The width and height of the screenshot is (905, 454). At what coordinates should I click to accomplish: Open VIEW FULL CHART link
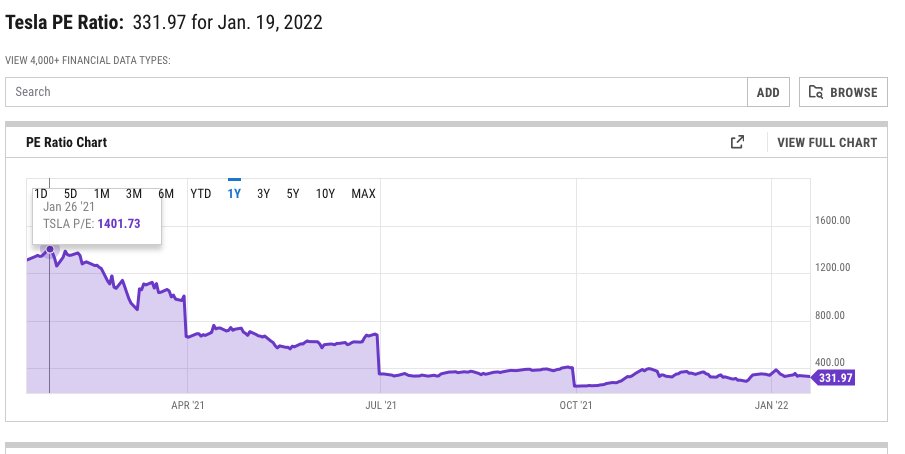pos(827,142)
